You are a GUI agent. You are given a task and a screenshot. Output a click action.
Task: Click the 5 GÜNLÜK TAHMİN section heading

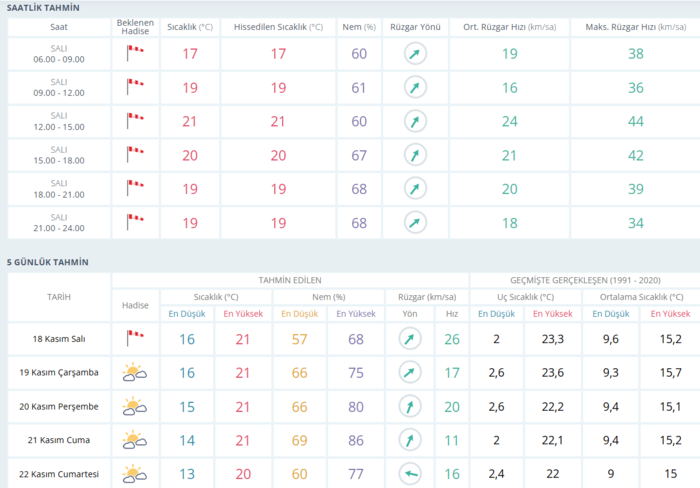tap(47, 262)
